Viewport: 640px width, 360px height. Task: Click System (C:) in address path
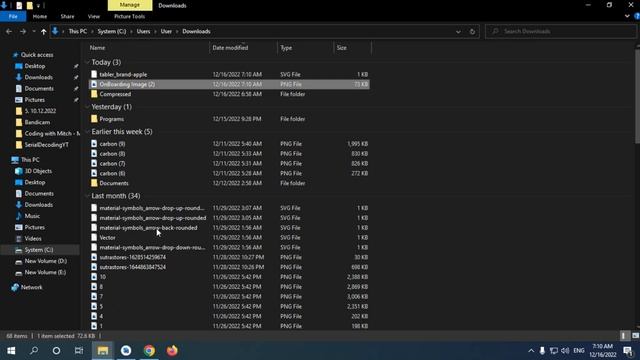click(111, 31)
